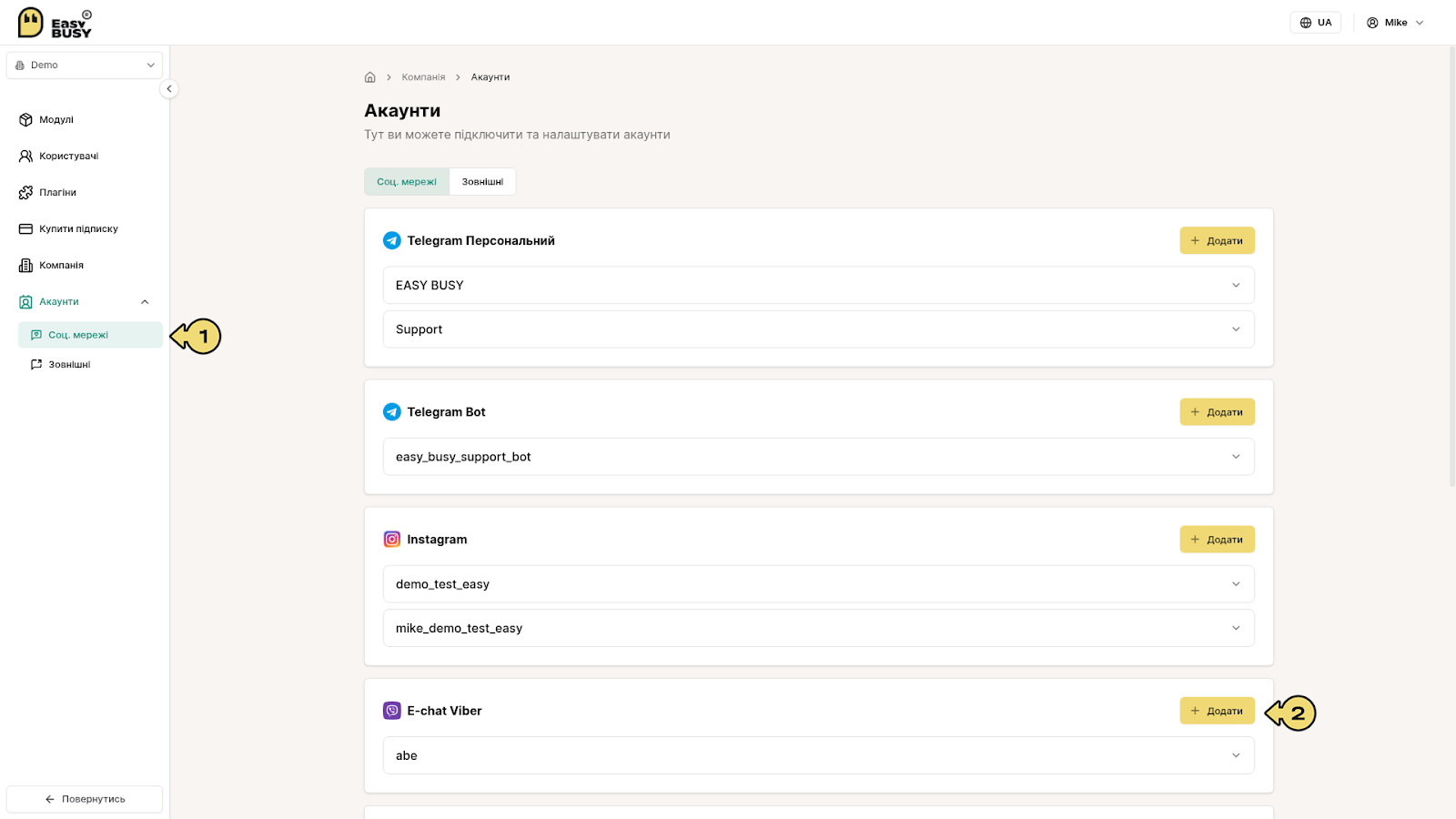Expand the mike_demo_test_easy account
Viewport: 1456px width, 819px height.
pos(818,628)
